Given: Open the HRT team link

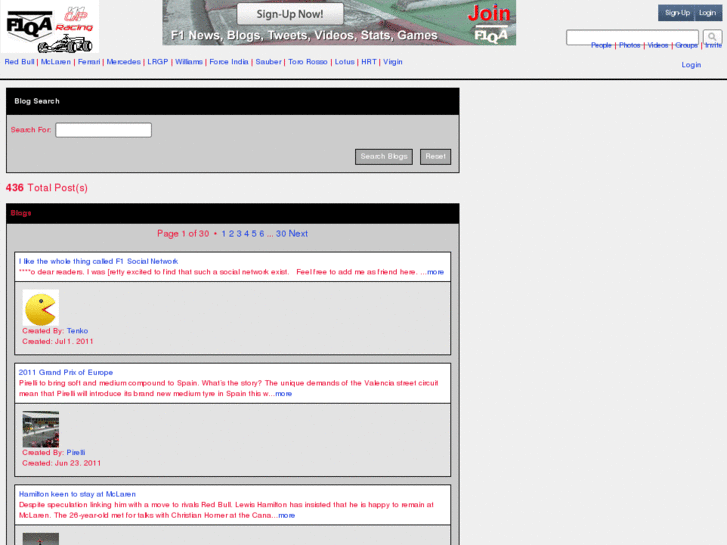Looking at the screenshot, I should pos(369,62).
